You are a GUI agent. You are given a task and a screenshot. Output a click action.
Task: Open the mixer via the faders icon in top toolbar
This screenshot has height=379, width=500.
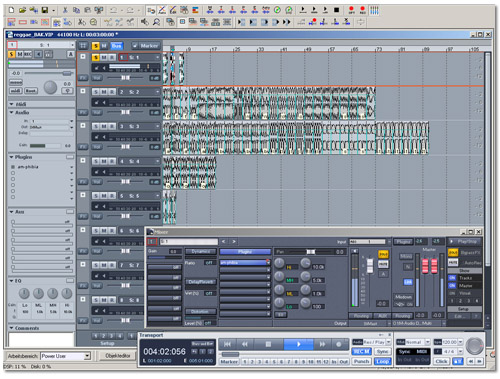(x=374, y=10)
